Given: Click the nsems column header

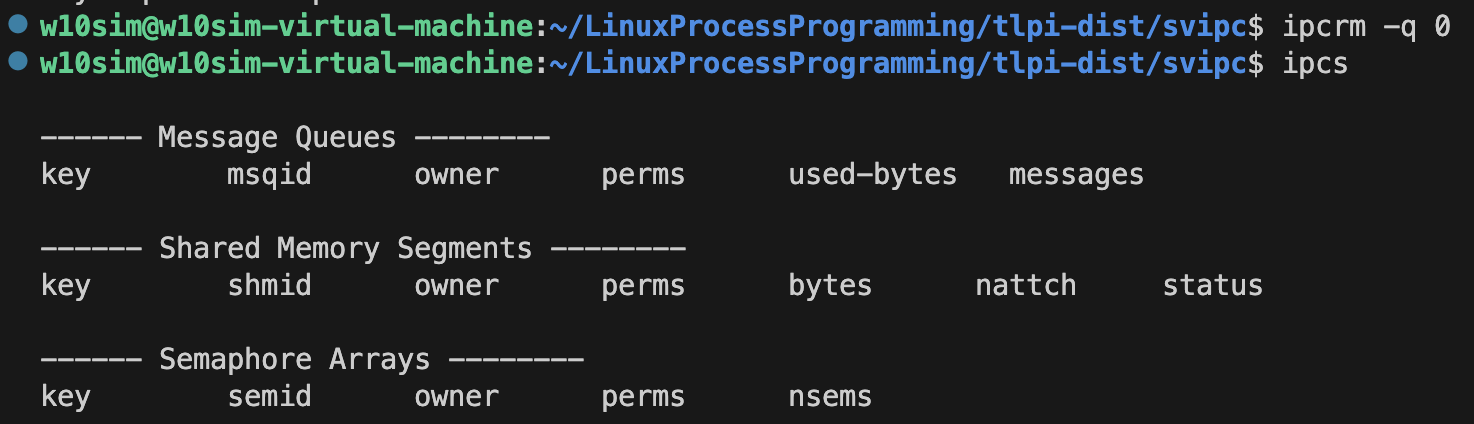Looking at the screenshot, I should point(830,397).
